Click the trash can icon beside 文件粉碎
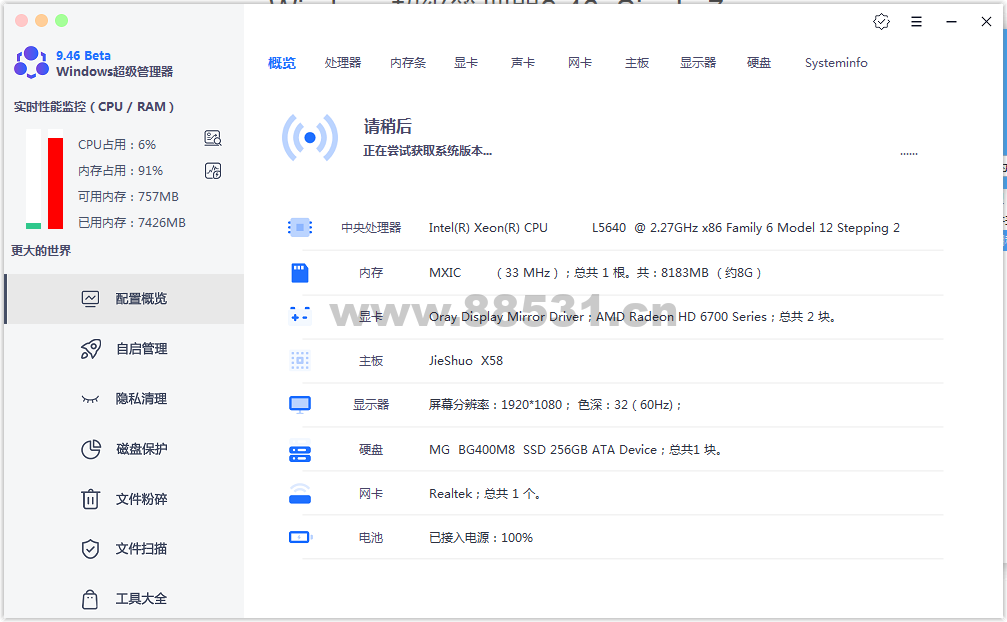The image size is (1007, 622). coord(91,499)
